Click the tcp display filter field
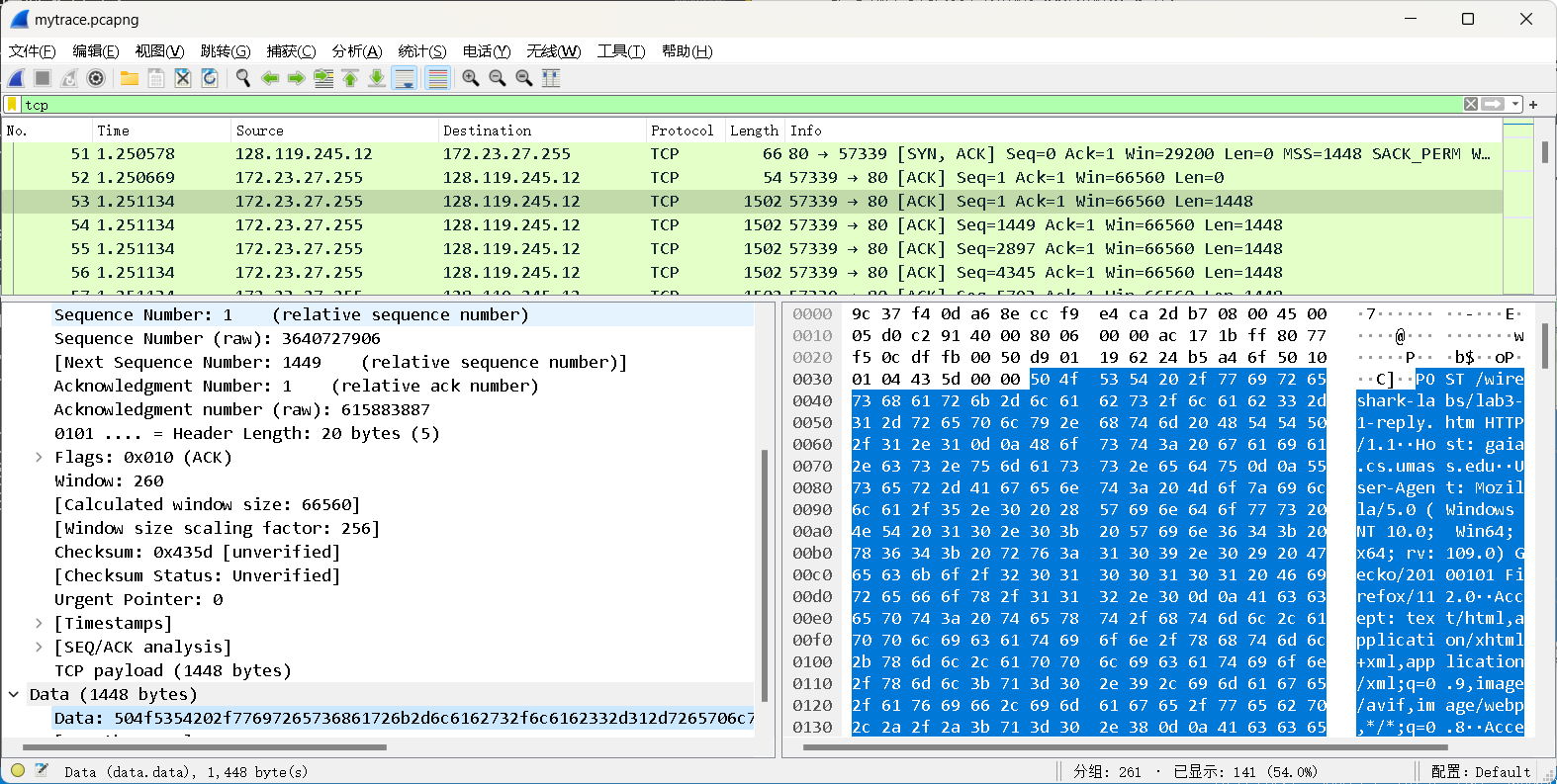The image size is (1557, 784). [x=740, y=104]
